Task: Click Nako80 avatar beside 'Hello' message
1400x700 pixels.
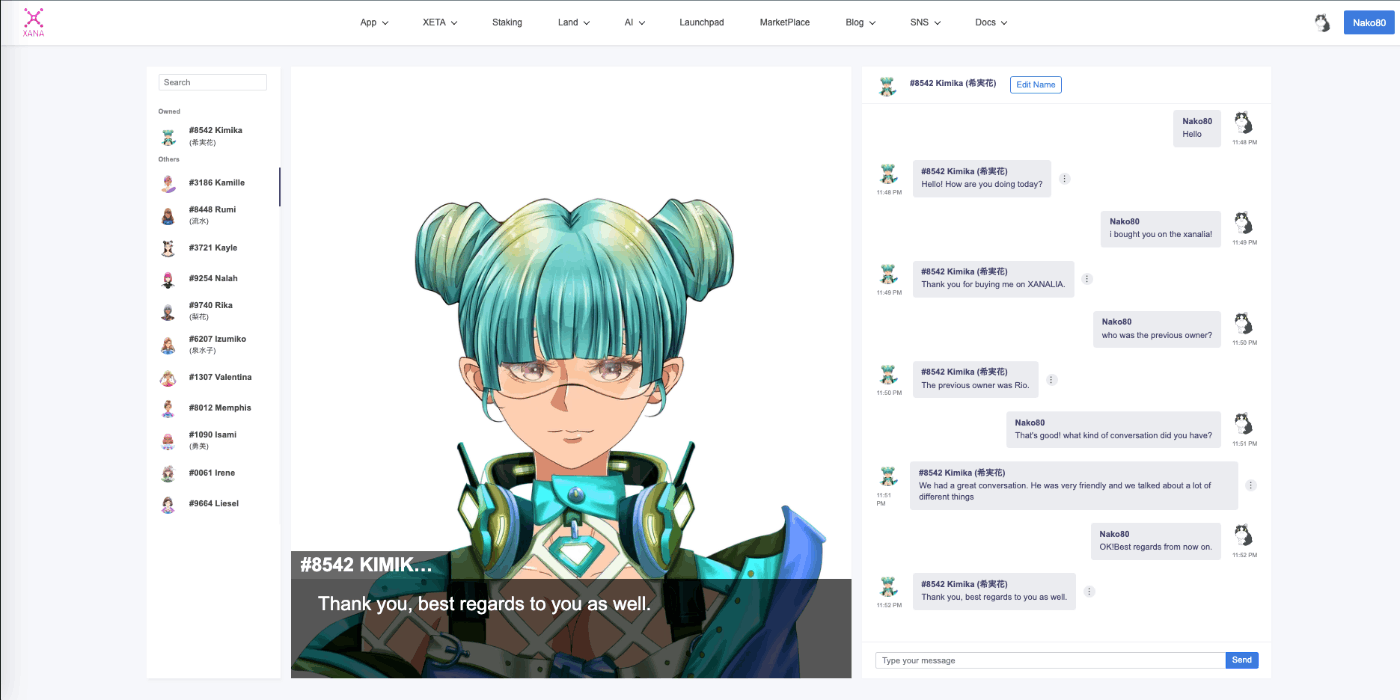Action: (1243, 123)
